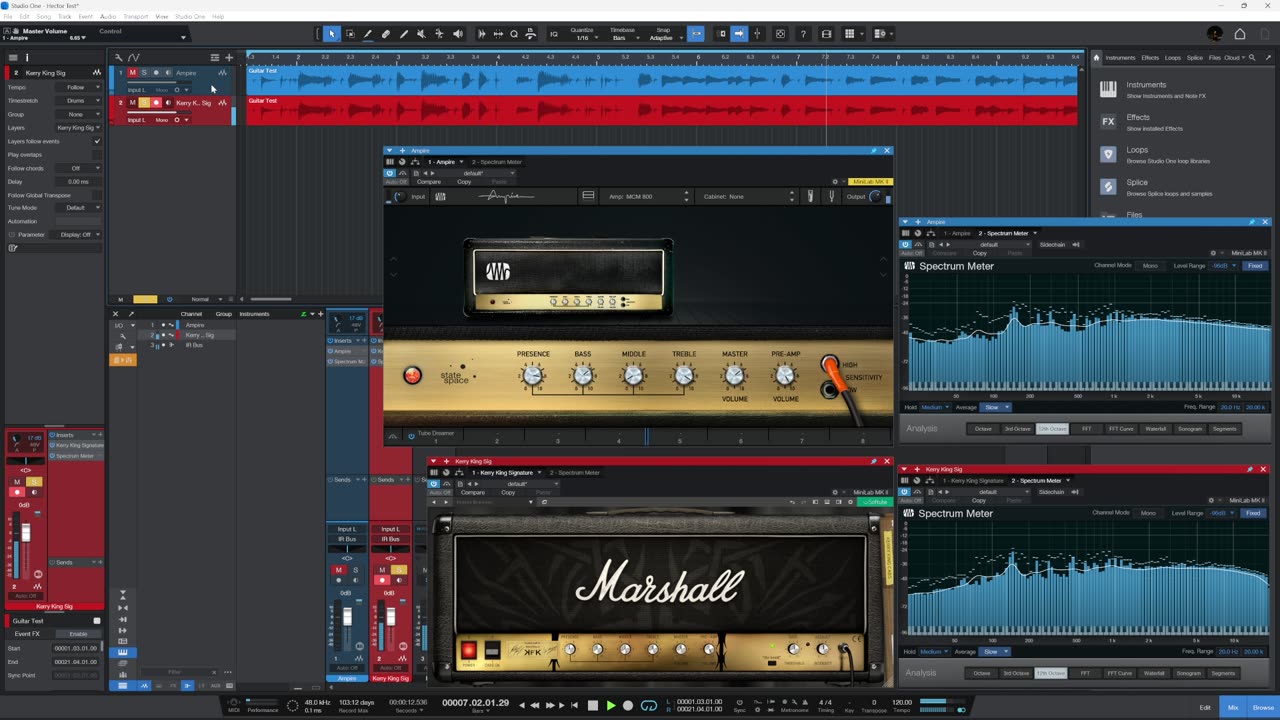The width and height of the screenshot is (1280, 720).
Task: Open the Edit view button
Action: pyautogui.click(x=1205, y=707)
